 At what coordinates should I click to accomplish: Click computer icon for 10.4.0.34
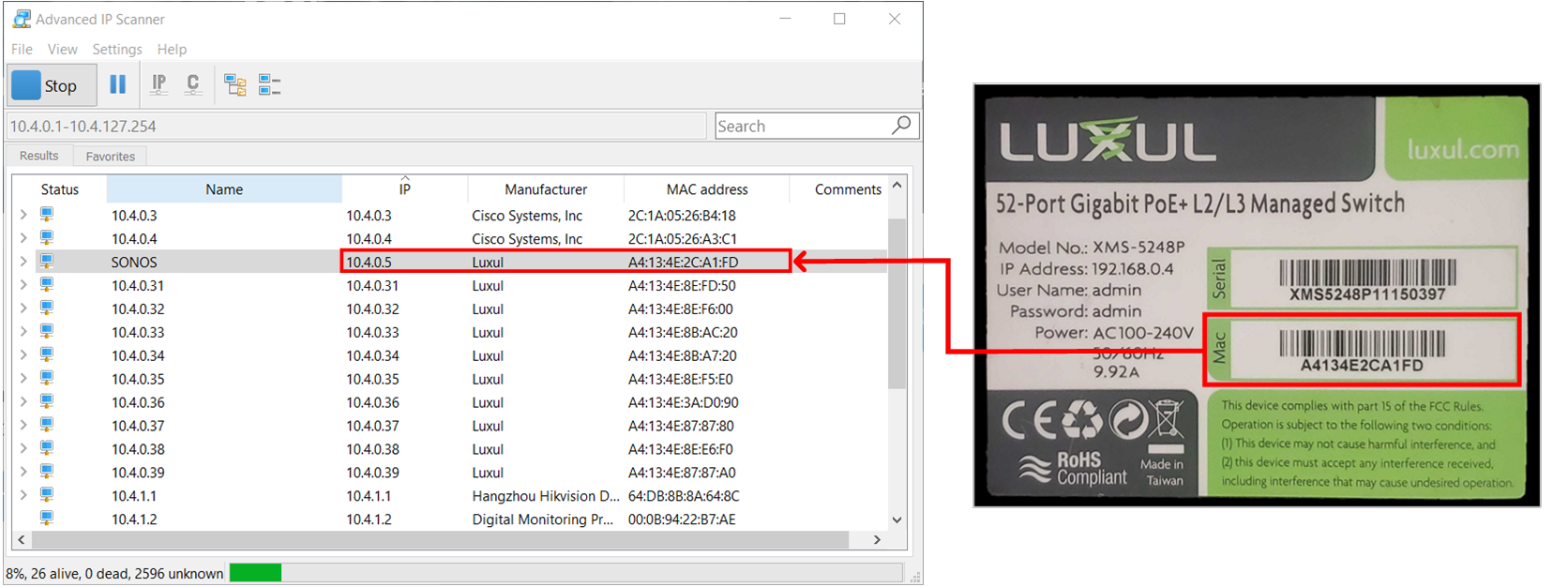pyautogui.click(x=47, y=354)
